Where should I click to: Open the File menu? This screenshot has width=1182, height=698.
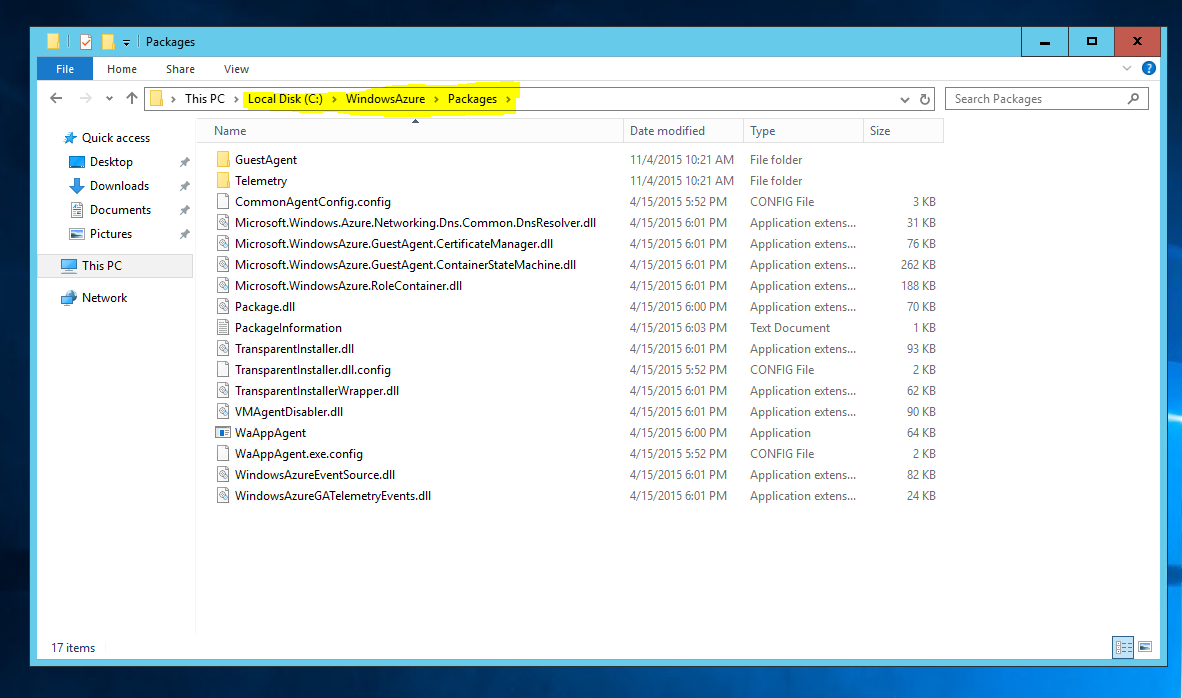65,69
